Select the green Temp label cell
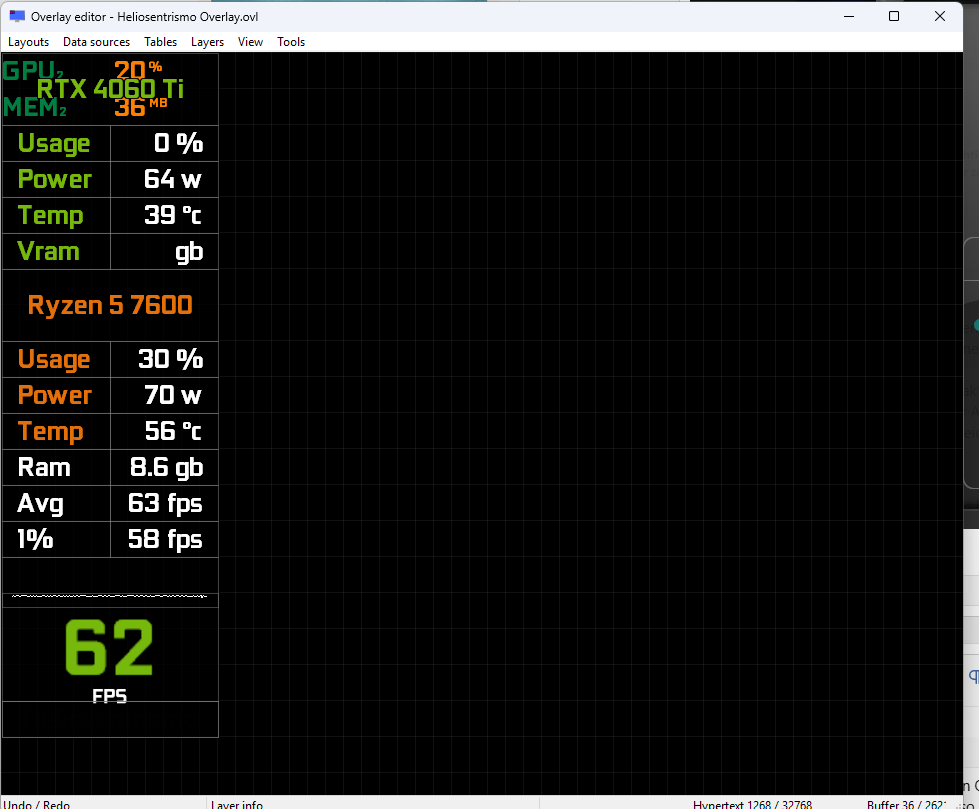The height and width of the screenshot is (809, 979). point(54,216)
